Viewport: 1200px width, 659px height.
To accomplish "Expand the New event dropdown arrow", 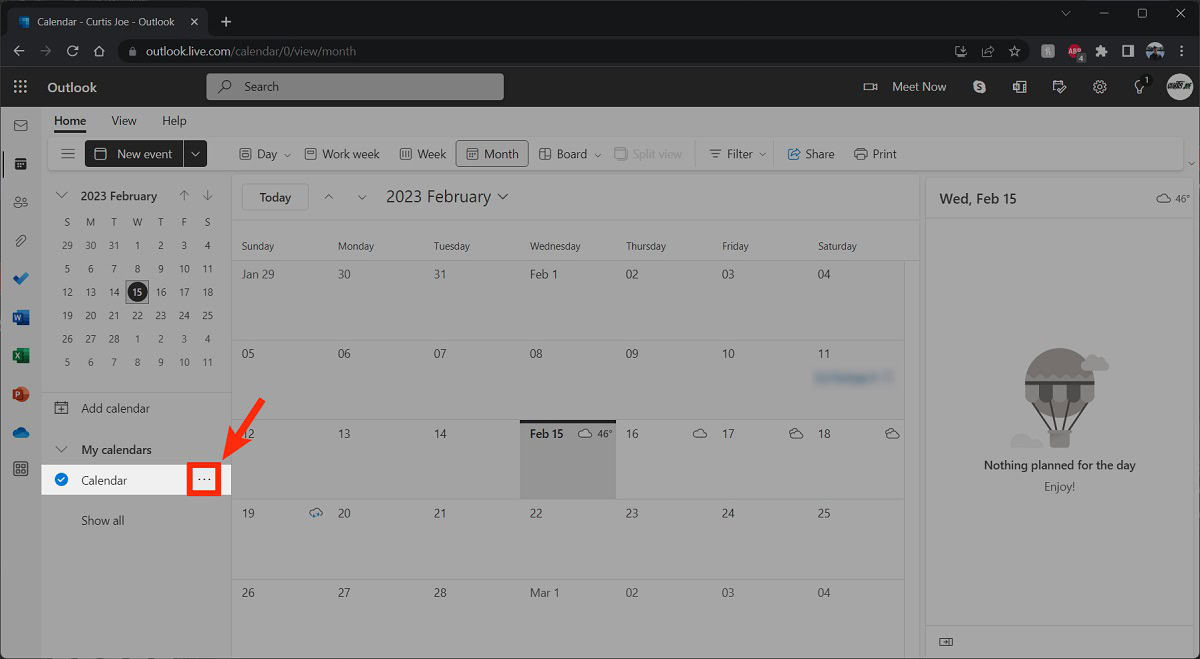I will [x=196, y=154].
